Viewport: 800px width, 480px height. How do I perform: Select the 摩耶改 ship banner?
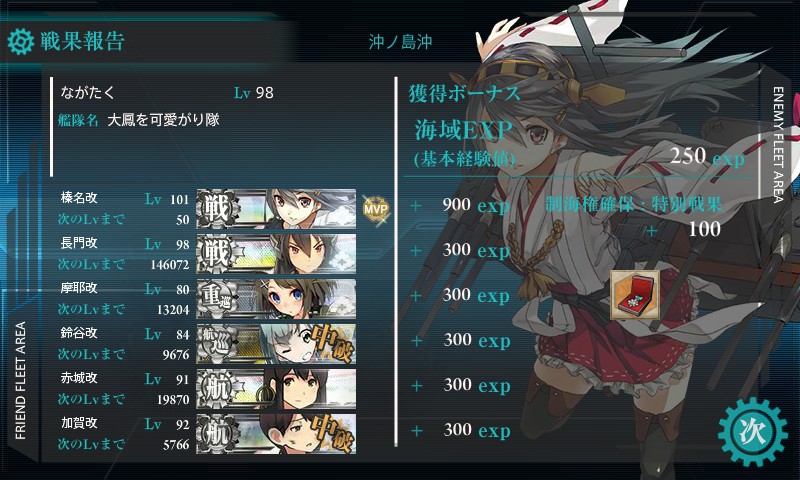coord(276,298)
